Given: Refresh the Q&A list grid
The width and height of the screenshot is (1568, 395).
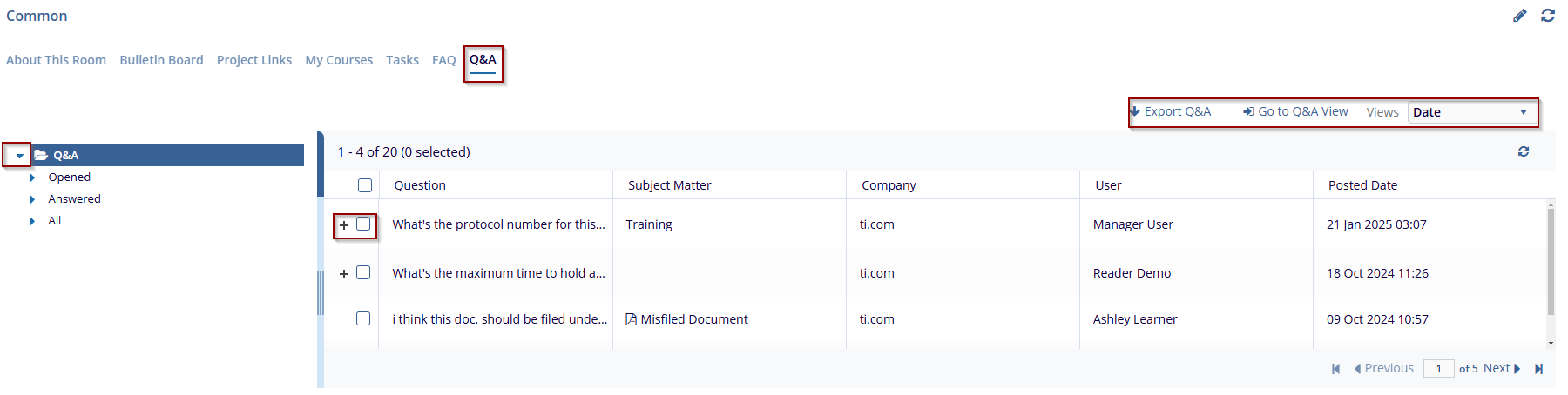Looking at the screenshot, I should (x=1524, y=151).
